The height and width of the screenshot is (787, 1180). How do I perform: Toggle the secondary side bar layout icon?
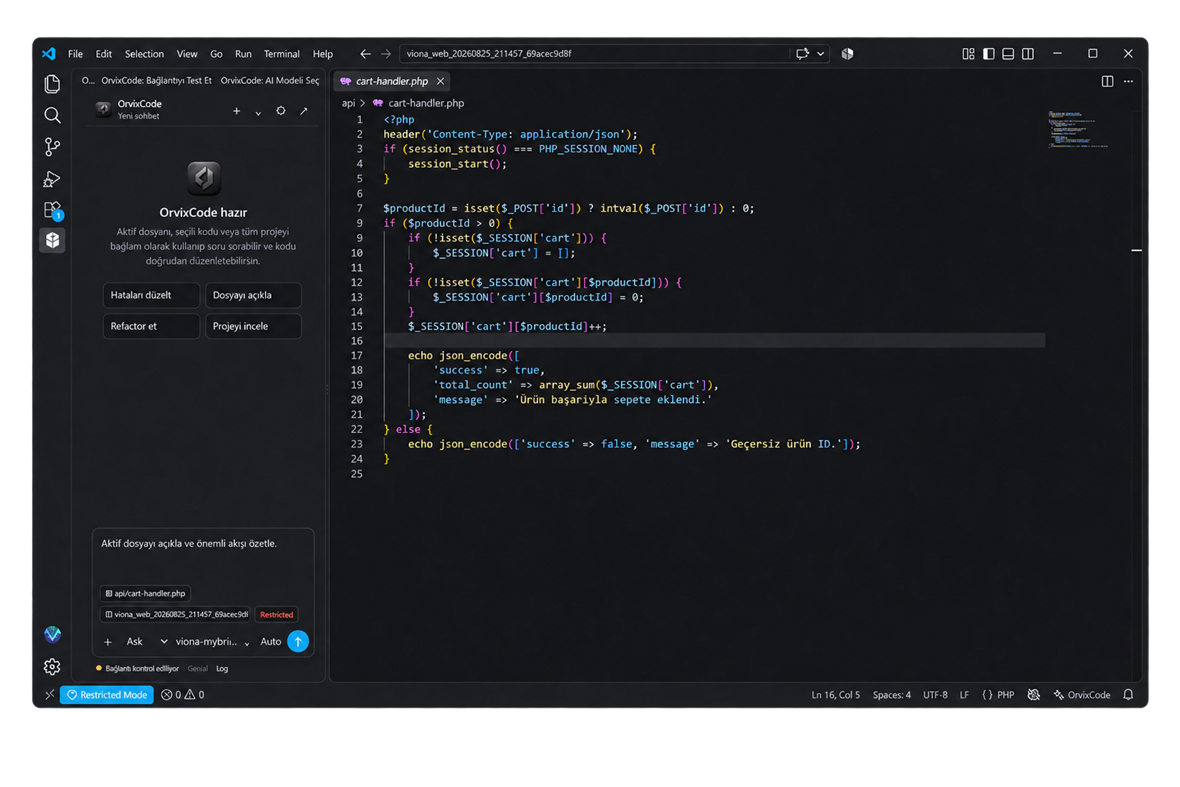pos(1028,53)
